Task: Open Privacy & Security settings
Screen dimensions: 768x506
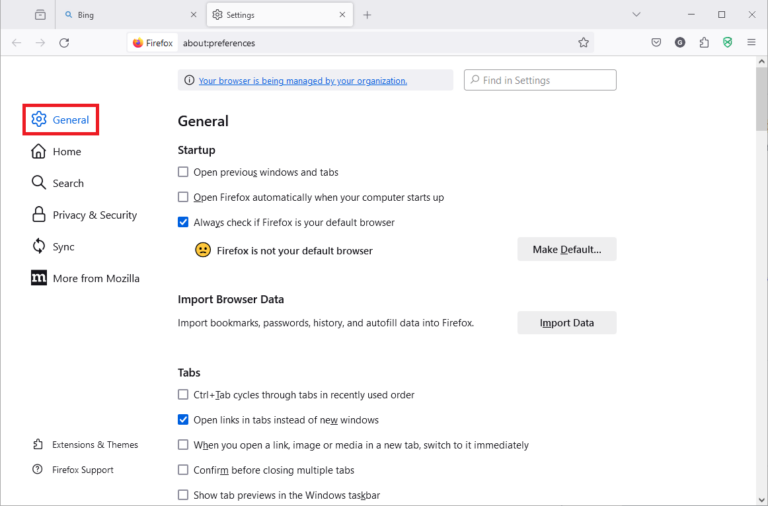Action: (x=84, y=215)
